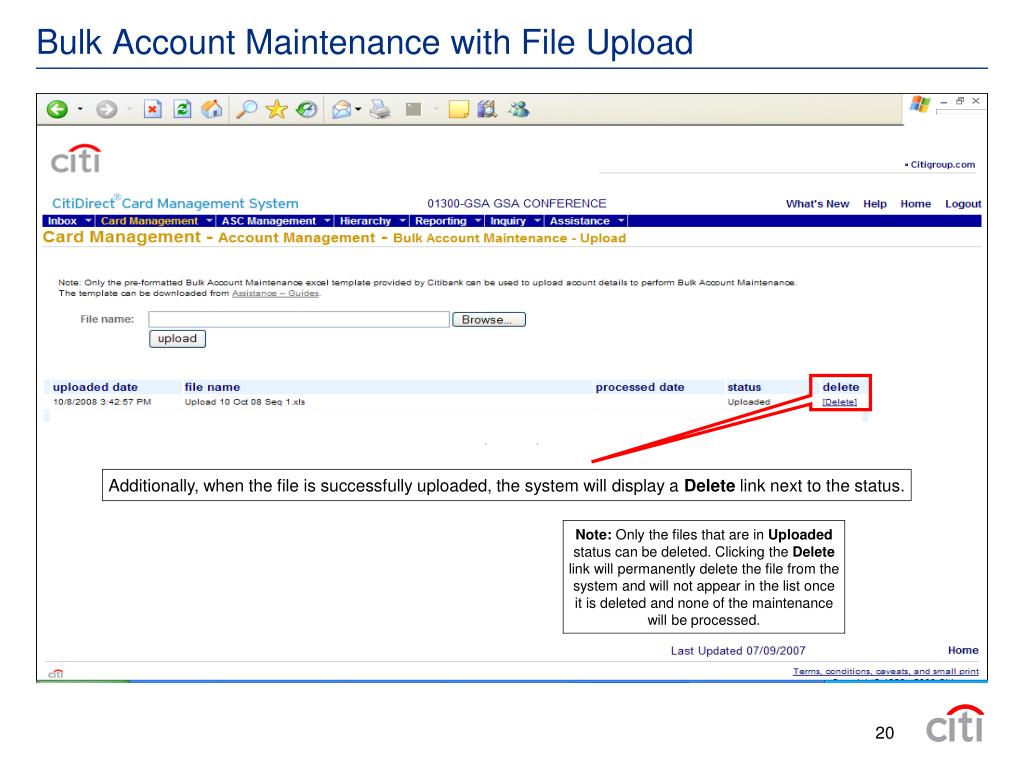Open the Assistance – Guides link
This screenshot has height=768, width=1024.
click(x=276, y=293)
